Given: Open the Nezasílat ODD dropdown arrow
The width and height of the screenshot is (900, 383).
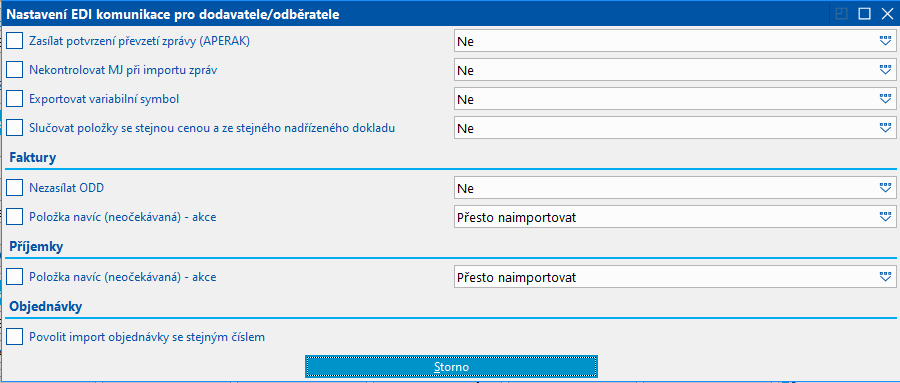Looking at the screenshot, I should coord(885,188).
